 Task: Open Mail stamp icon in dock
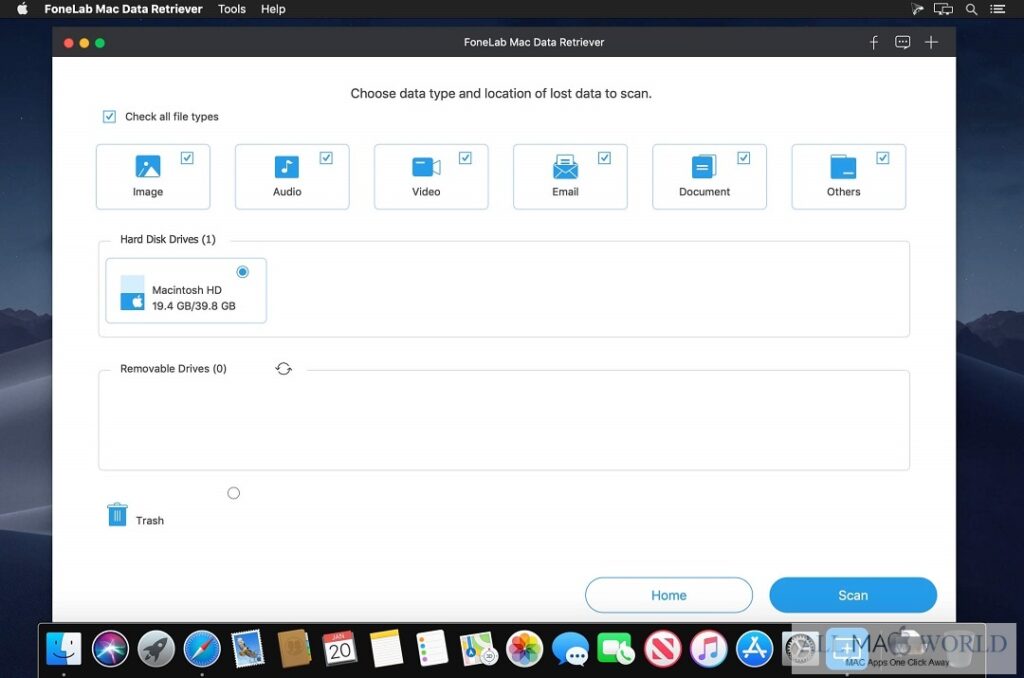click(248, 649)
